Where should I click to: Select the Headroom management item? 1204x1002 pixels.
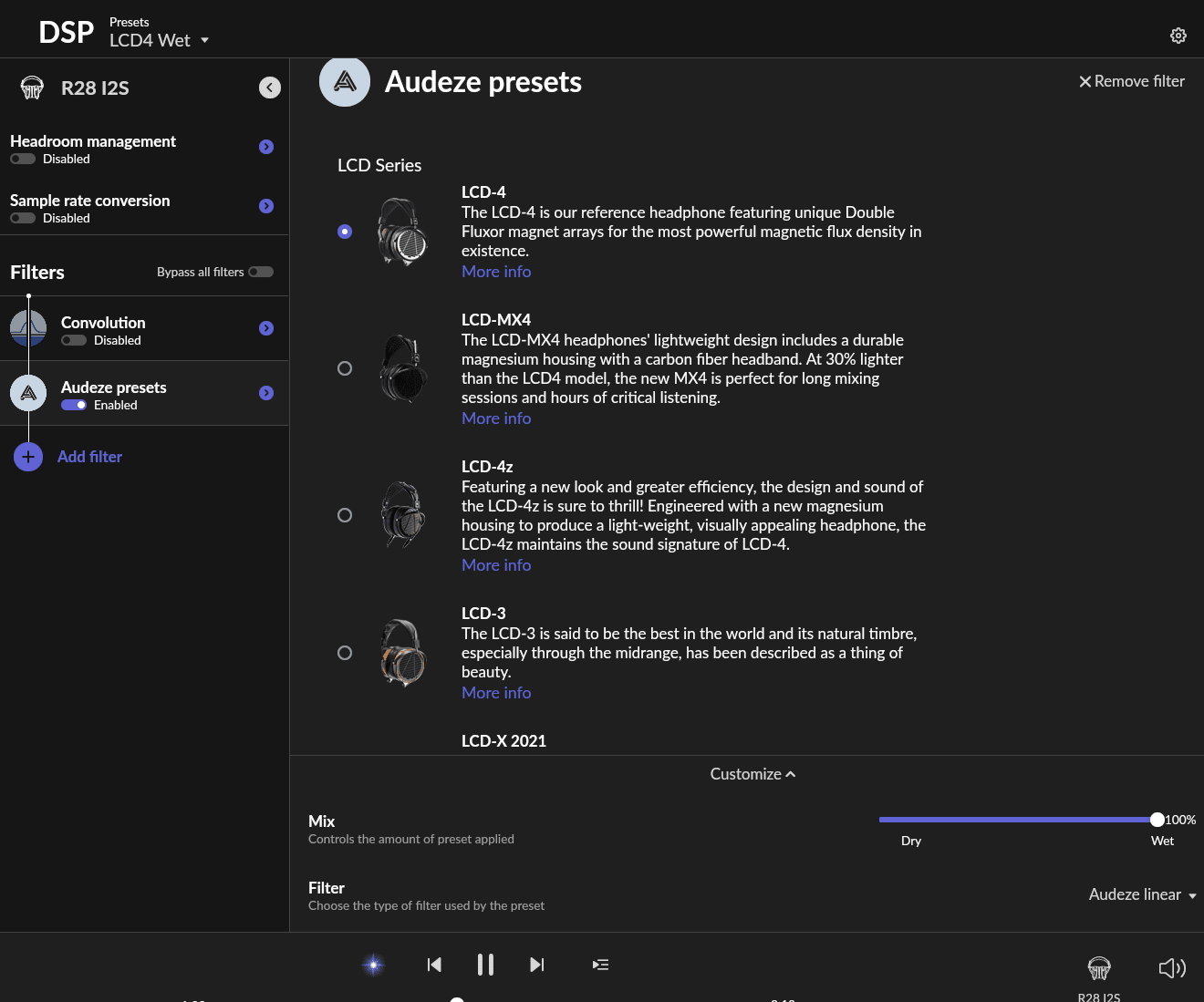pos(144,149)
